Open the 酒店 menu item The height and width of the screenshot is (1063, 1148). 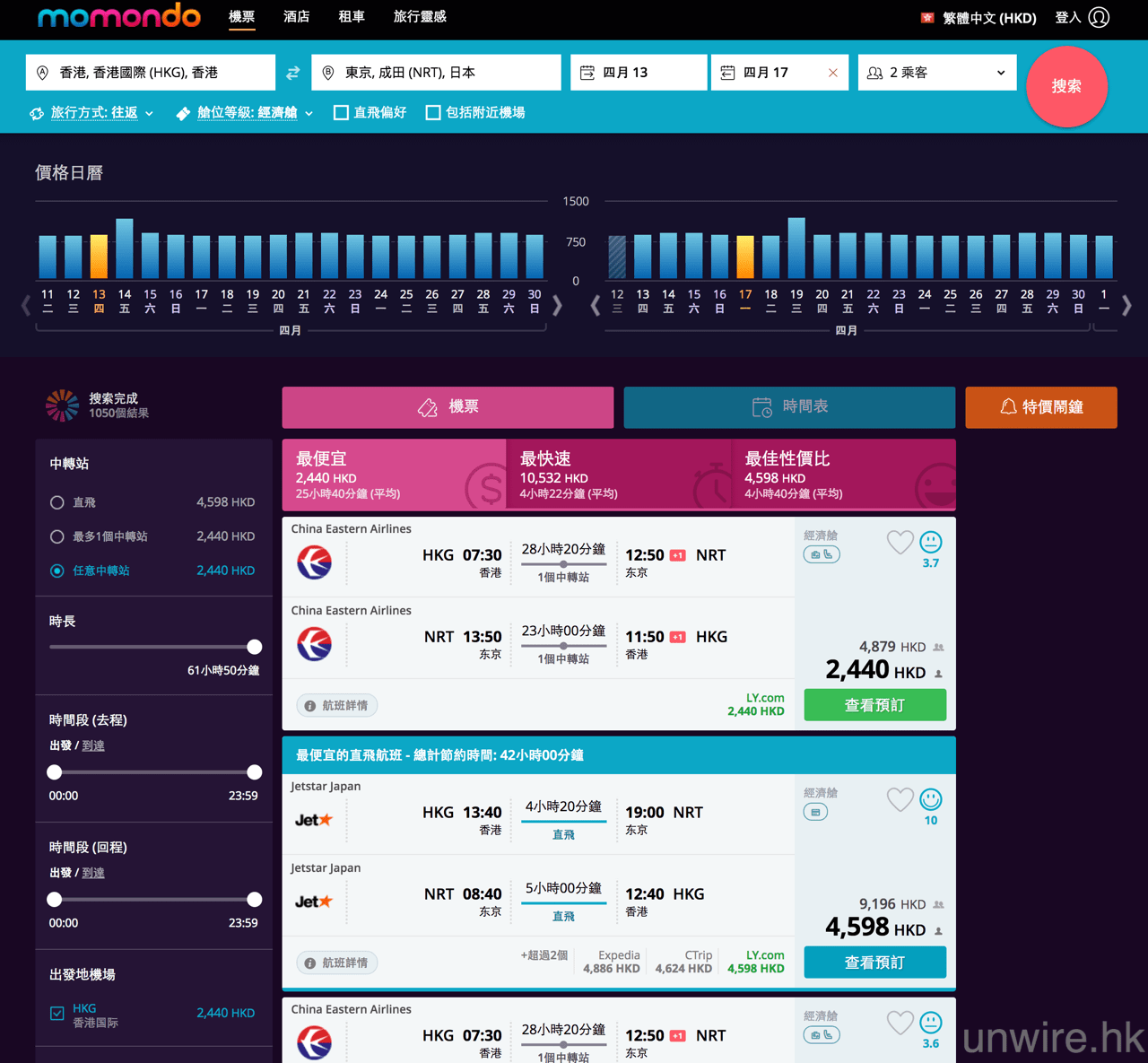[x=296, y=17]
